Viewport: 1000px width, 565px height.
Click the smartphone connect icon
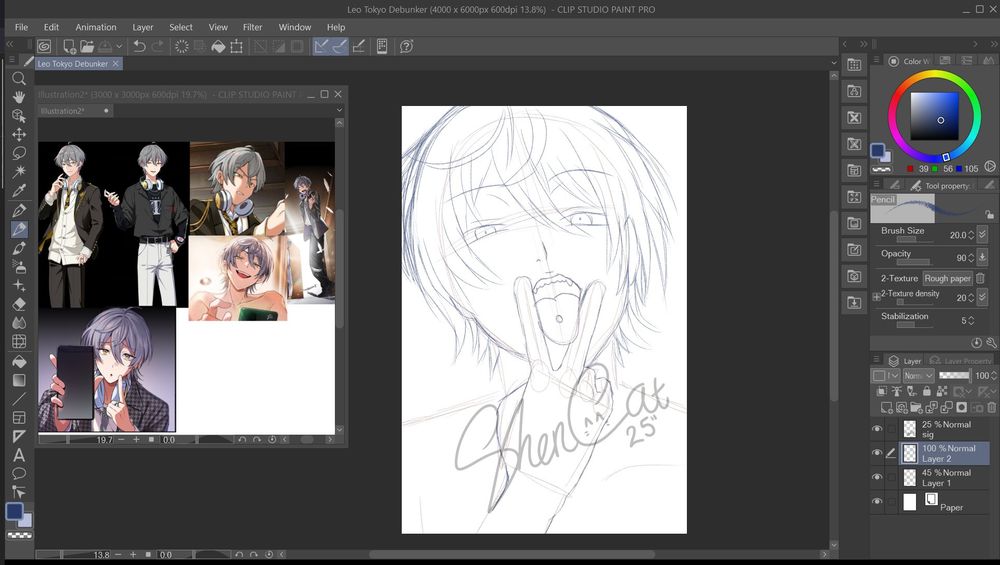pos(382,47)
